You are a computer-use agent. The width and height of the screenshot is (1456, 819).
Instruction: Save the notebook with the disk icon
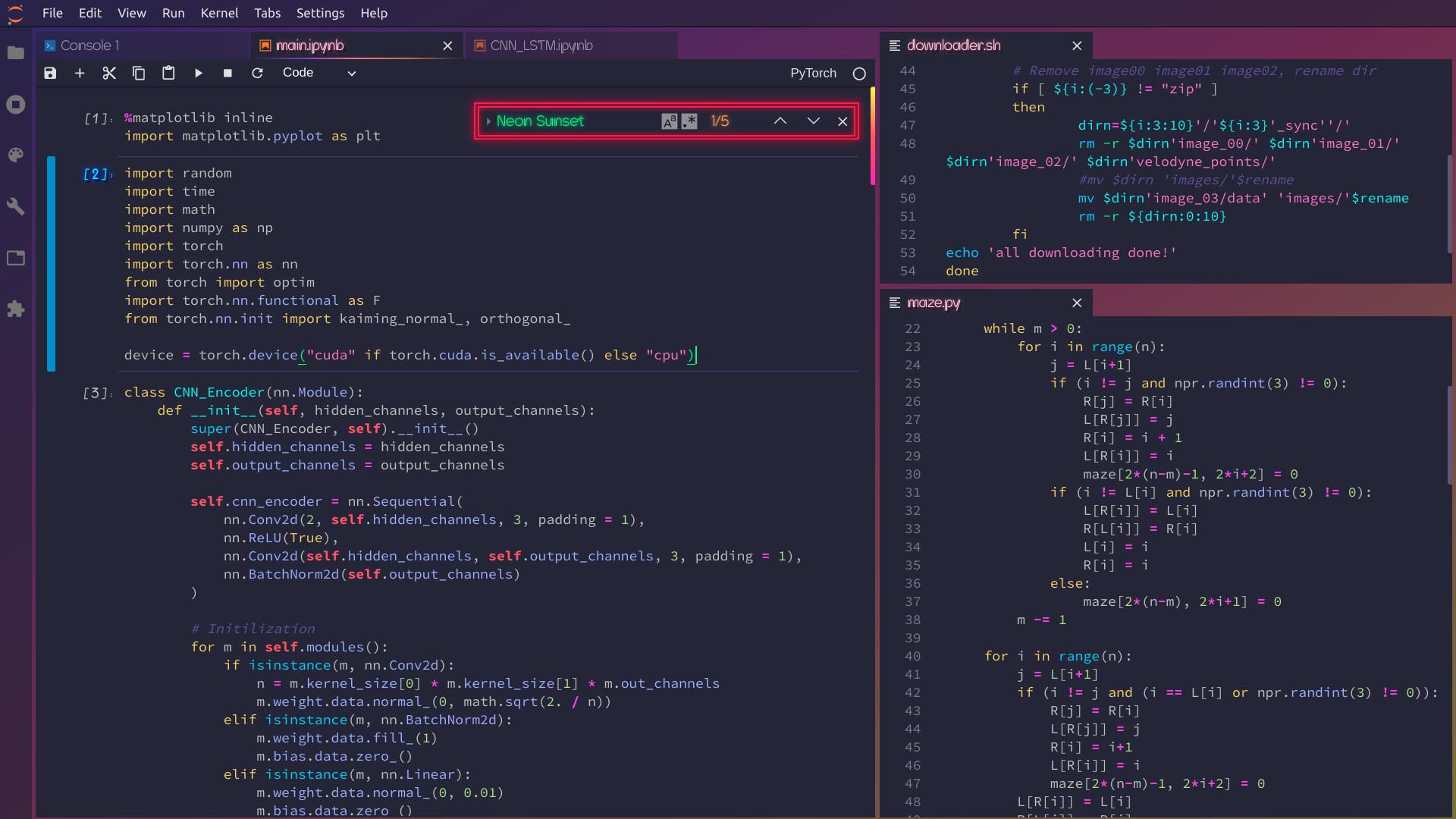pyautogui.click(x=50, y=73)
